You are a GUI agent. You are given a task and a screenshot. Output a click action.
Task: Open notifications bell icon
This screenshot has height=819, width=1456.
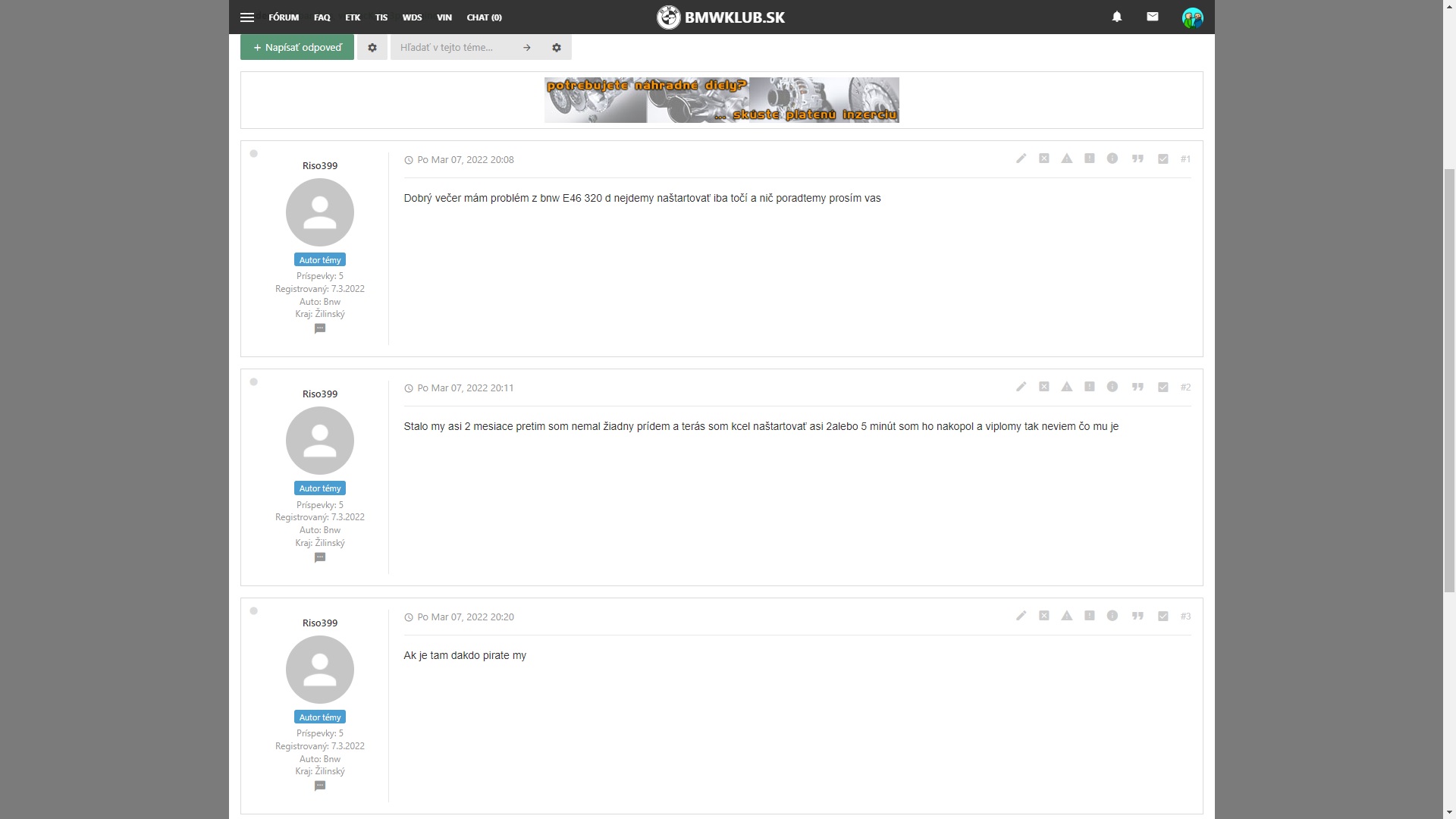(x=1116, y=17)
